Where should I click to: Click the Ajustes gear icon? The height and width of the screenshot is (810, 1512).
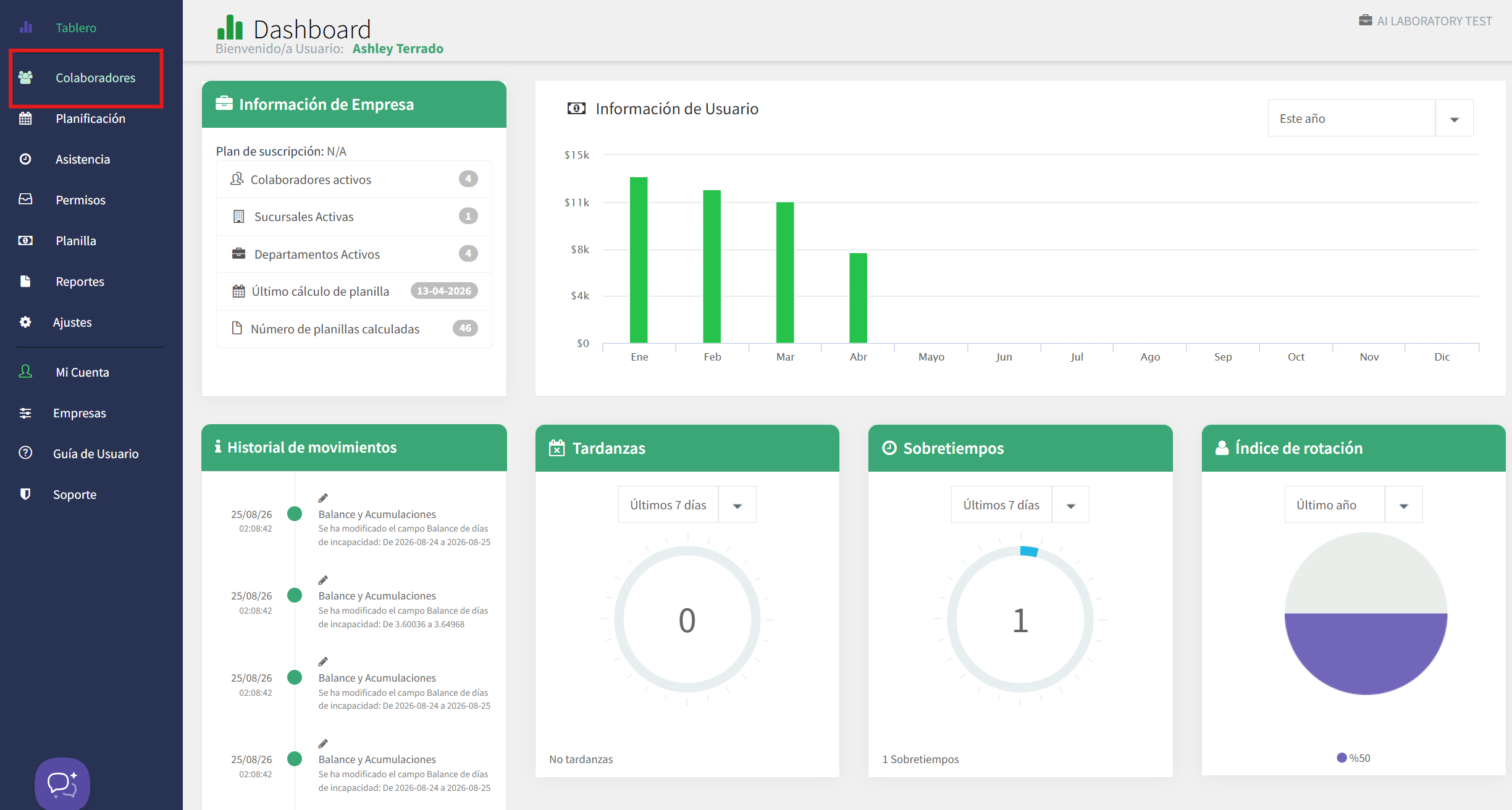pos(25,322)
